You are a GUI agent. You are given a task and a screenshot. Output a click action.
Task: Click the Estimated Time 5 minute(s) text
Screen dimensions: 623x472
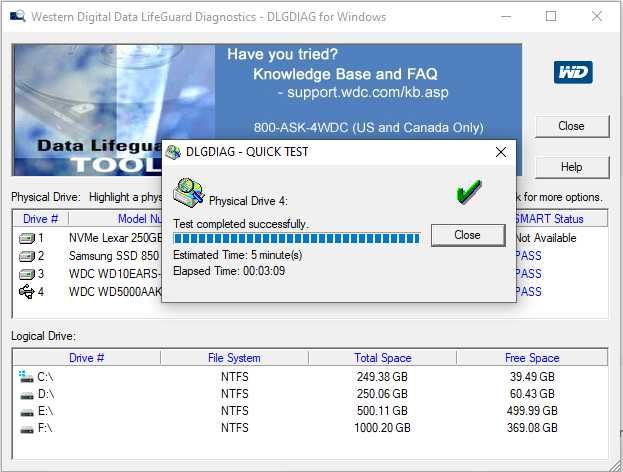[x=238, y=255]
